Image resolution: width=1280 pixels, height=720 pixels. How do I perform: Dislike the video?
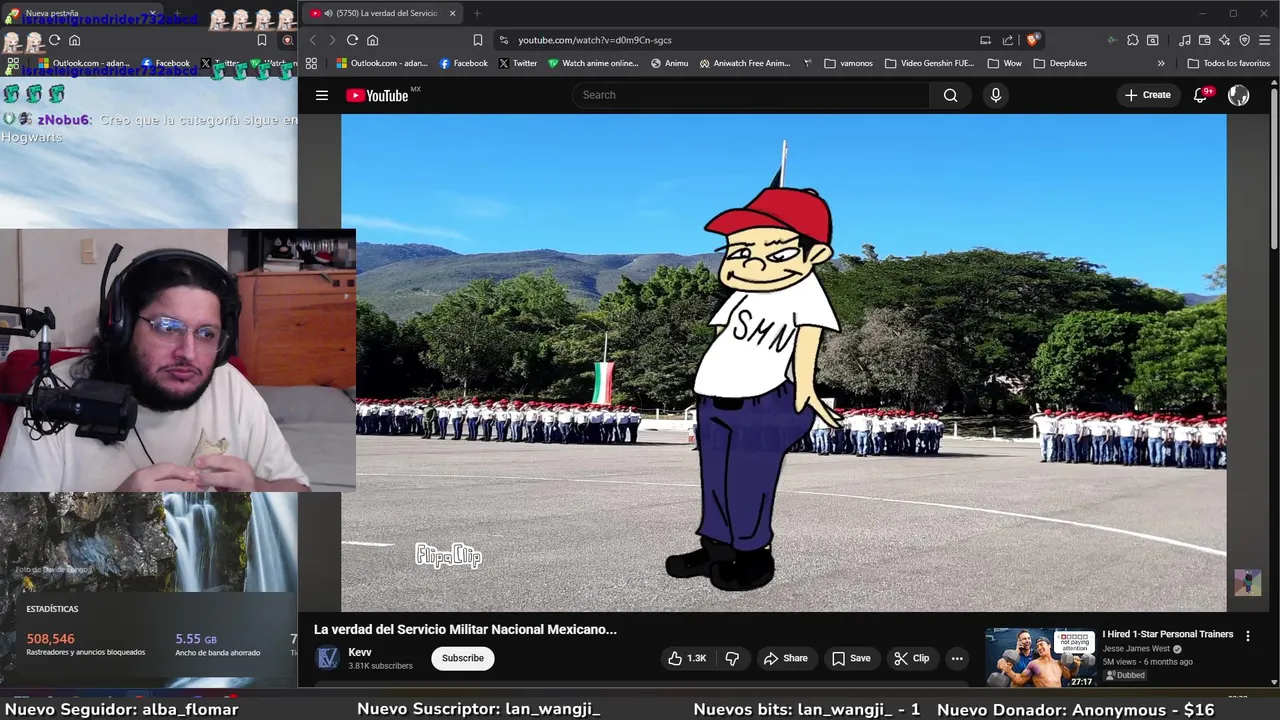(x=732, y=658)
